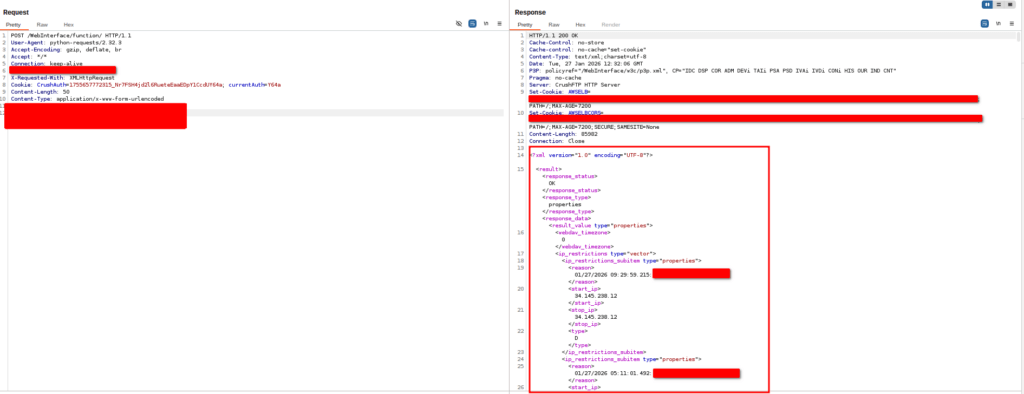Image resolution: width=1024 pixels, height=394 pixels.
Task: Click the xml version="1.0" declaration line
Action: pyautogui.click(x=591, y=156)
